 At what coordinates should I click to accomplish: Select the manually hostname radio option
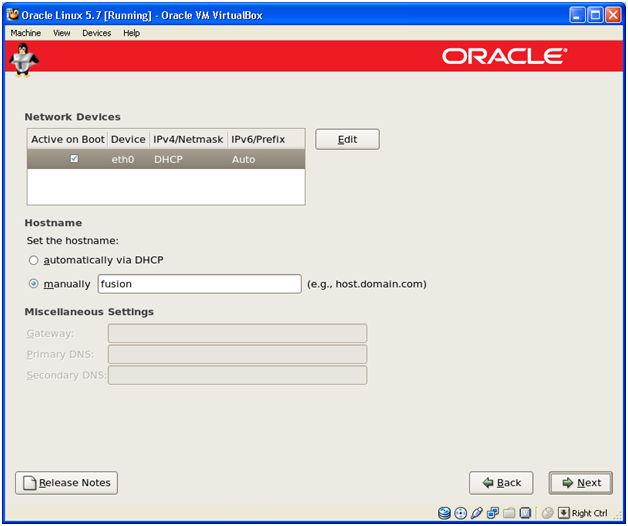tap(34, 284)
